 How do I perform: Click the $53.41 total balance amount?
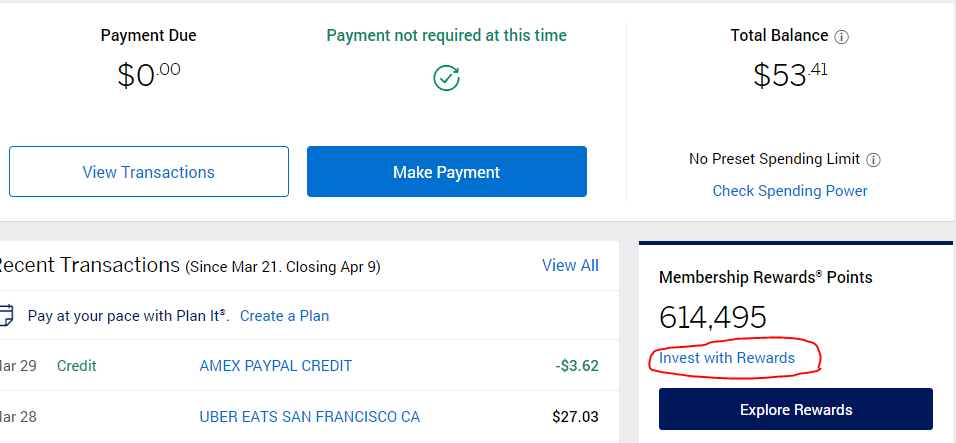coord(790,75)
